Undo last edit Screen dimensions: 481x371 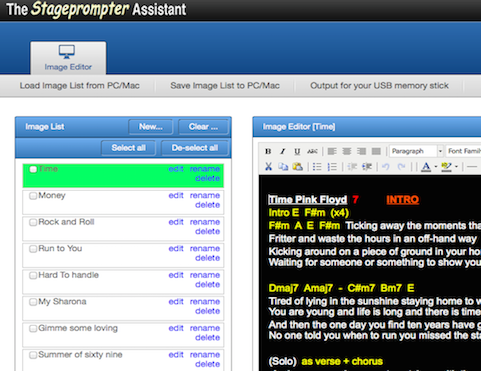[386, 166]
